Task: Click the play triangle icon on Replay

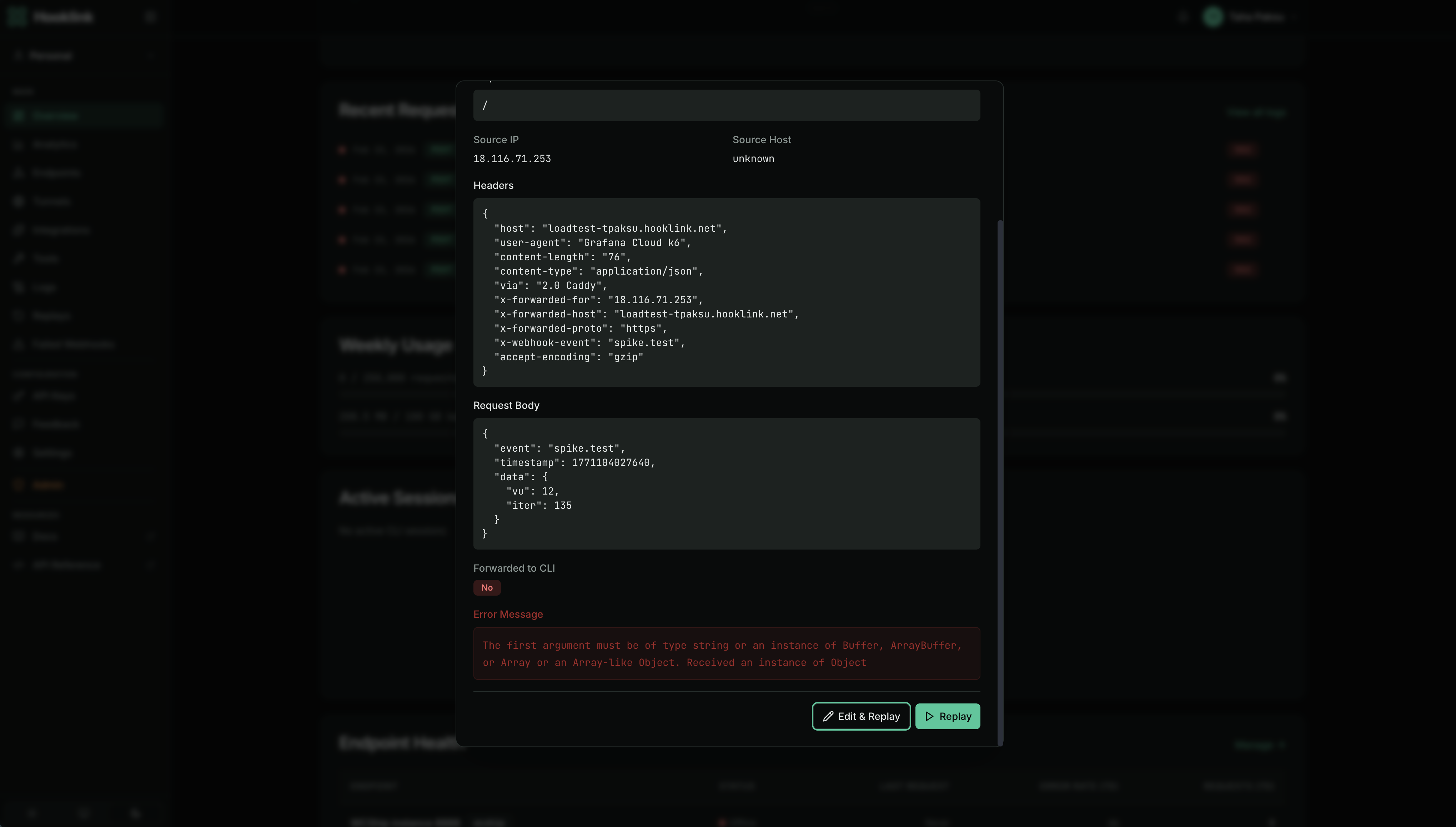Action: [929, 716]
